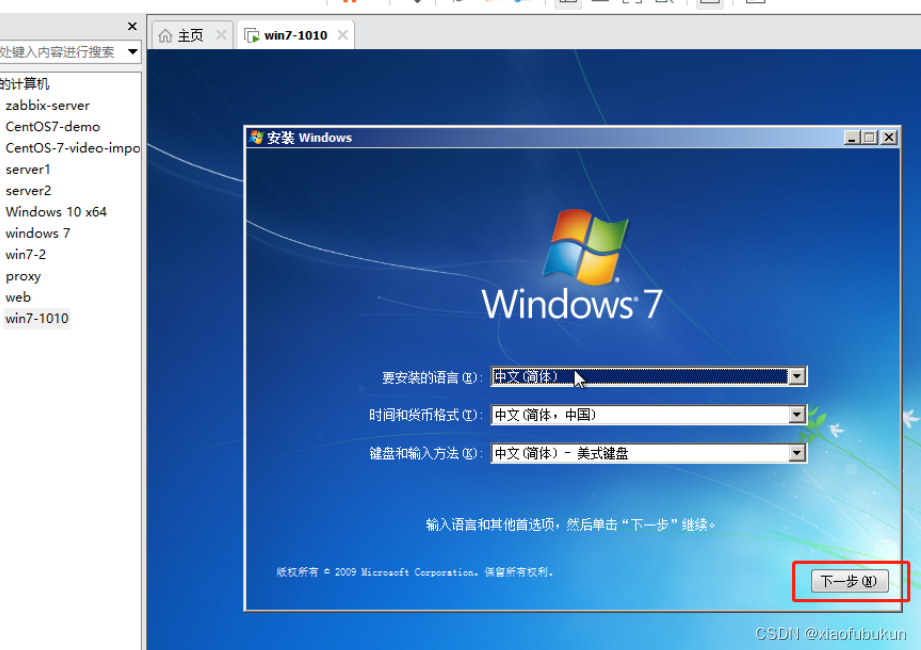Close the win7-1010 tab
The image size is (921, 650).
pyautogui.click(x=342, y=35)
